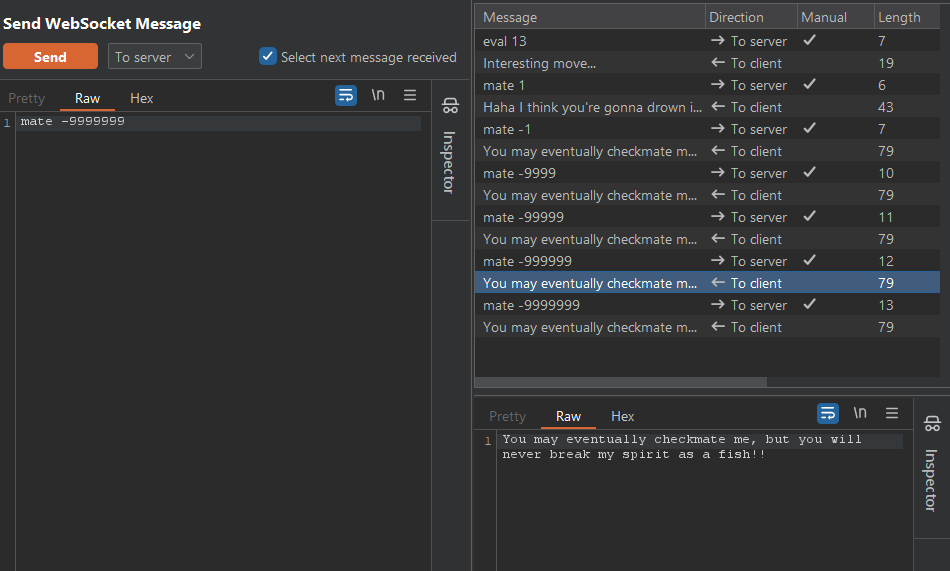The width and height of the screenshot is (950, 571).
Task: Click the highlighted 'You may eventually checkmate' row
Action: (x=707, y=283)
